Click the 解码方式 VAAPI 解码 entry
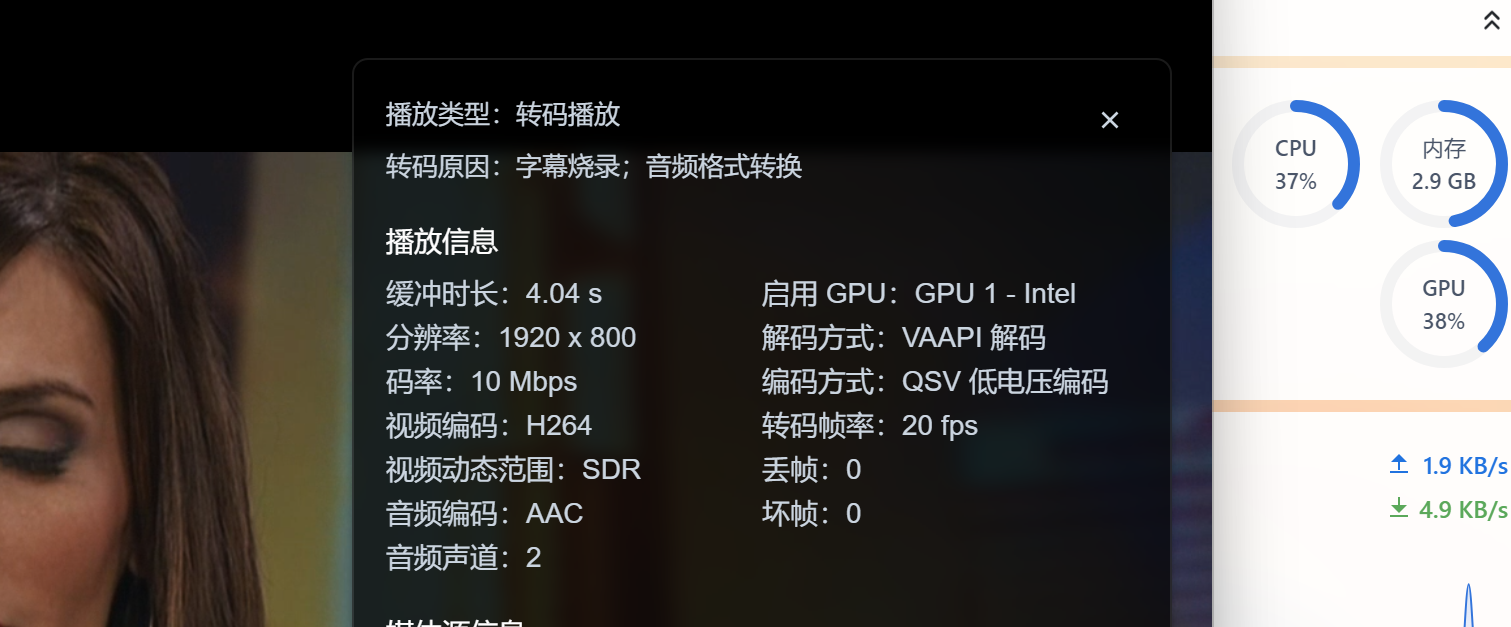 tap(903, 338)
